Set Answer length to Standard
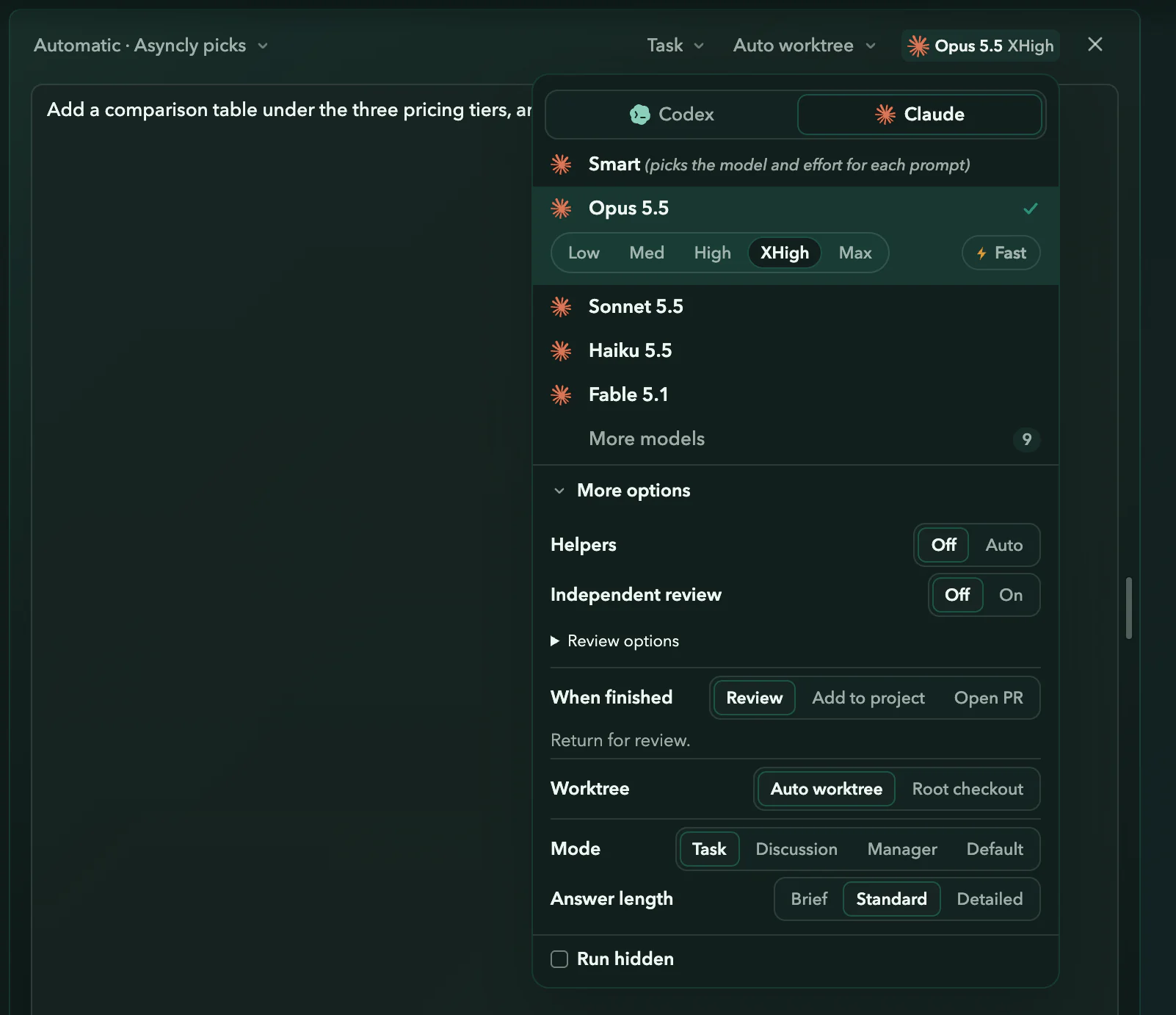The width and height of the screenshot is (1176, 1015). point(891,899)
